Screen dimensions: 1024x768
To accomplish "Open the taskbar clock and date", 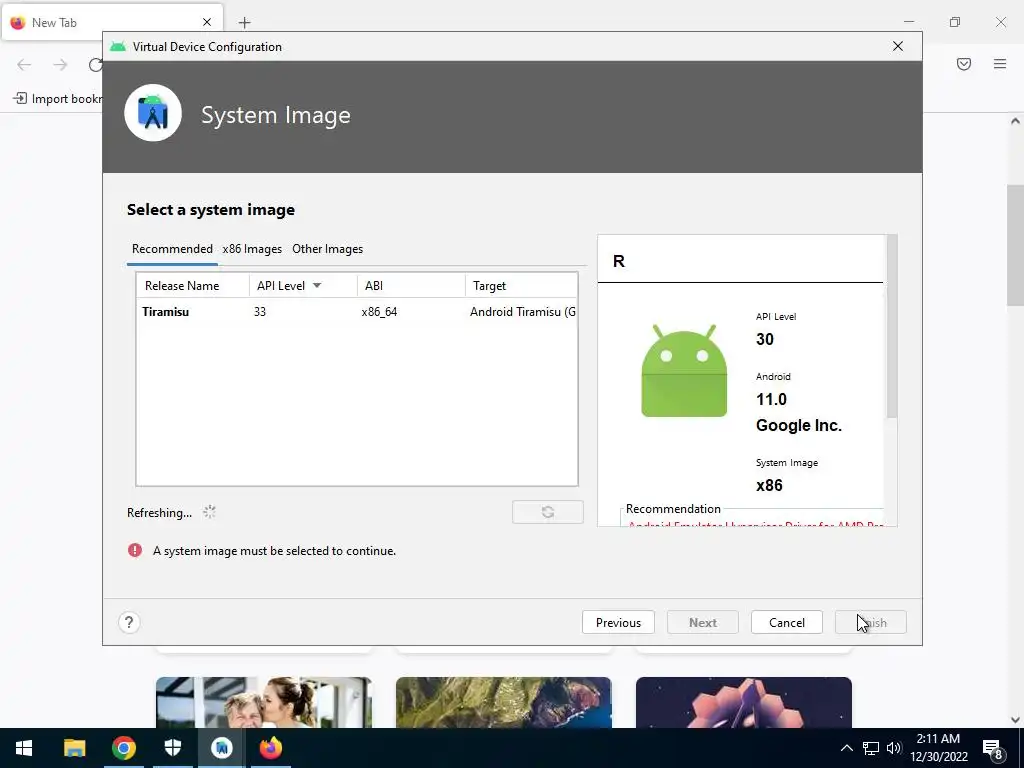I will [938, 748].
